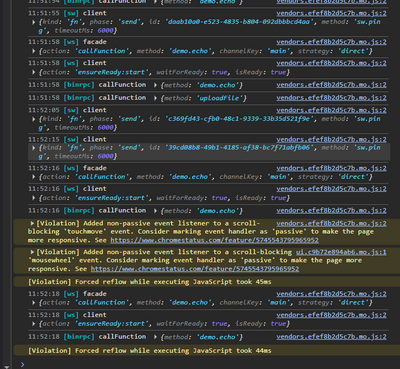
Task: Expand the uploadFile method object
Action: click(155, 98)
